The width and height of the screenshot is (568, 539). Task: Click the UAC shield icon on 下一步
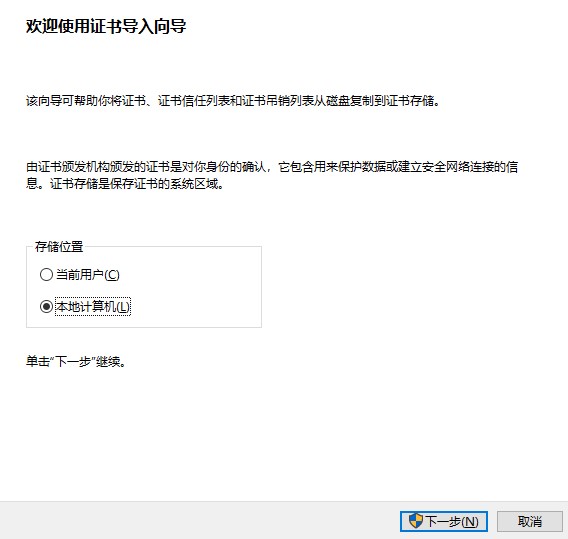[x=416, y=521]
